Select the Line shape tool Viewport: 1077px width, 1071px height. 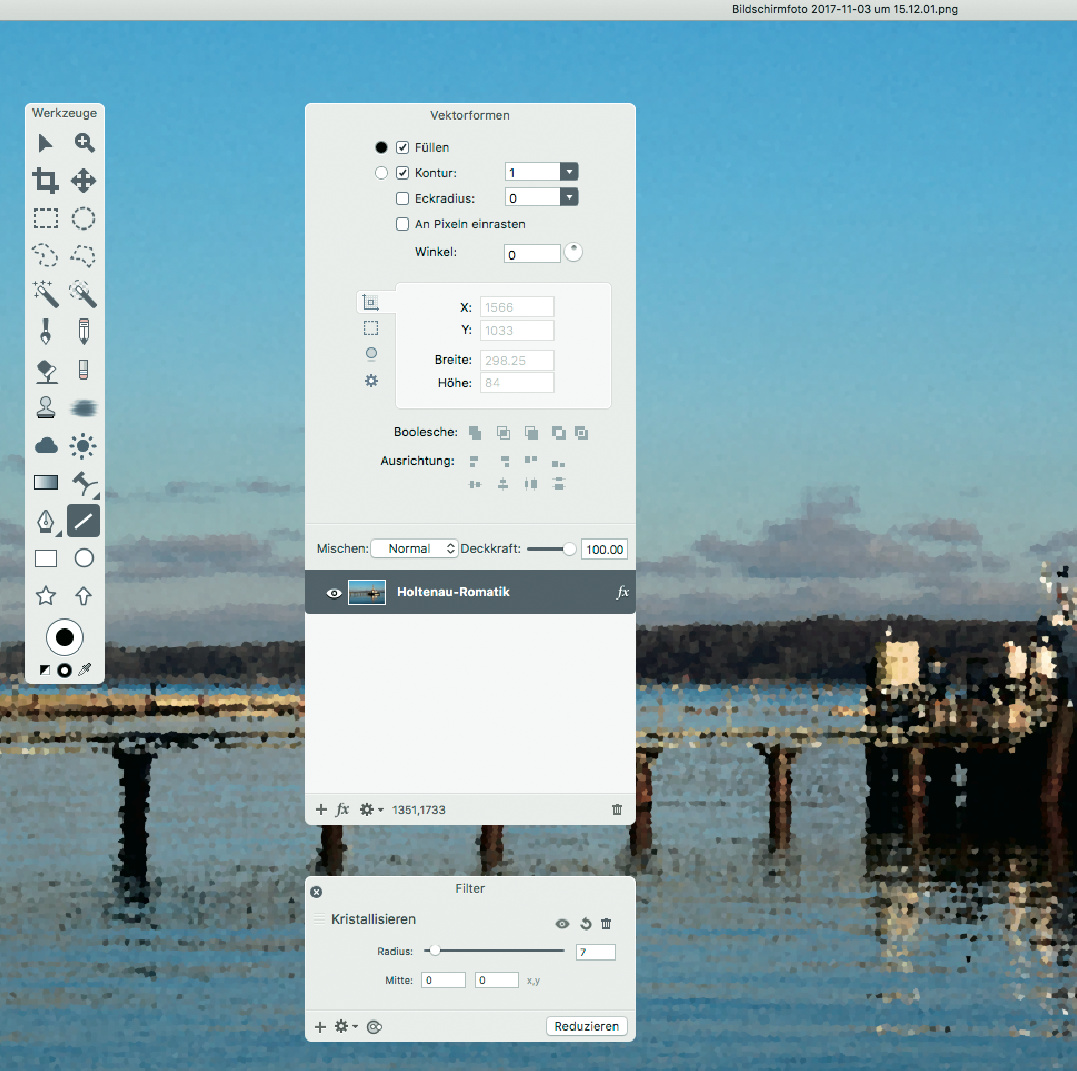click(x=83, y=521)
